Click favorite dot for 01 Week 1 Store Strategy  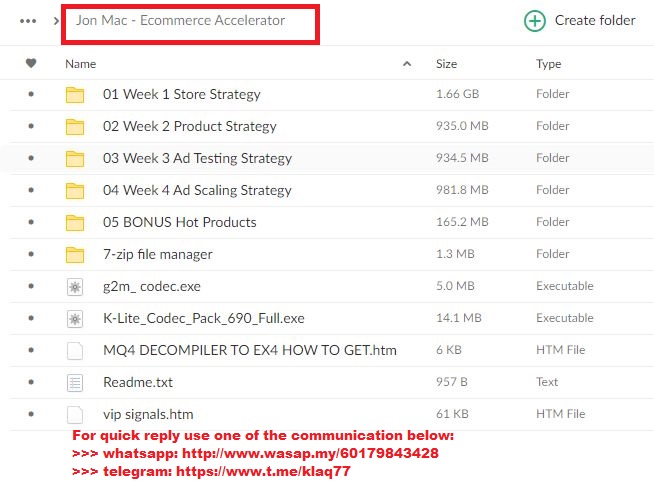click(31, 94)
